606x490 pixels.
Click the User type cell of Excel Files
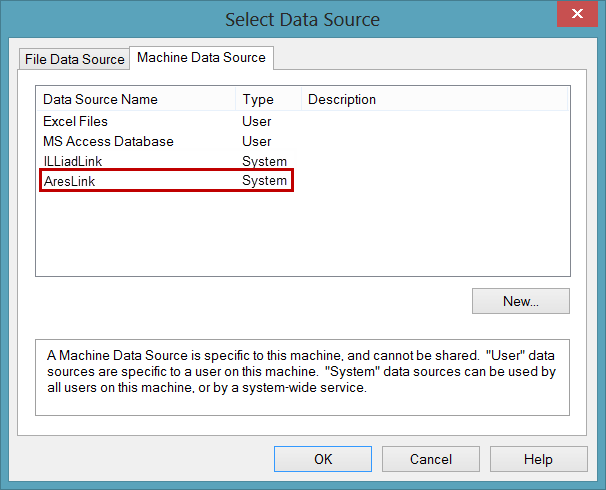point(257,121)
